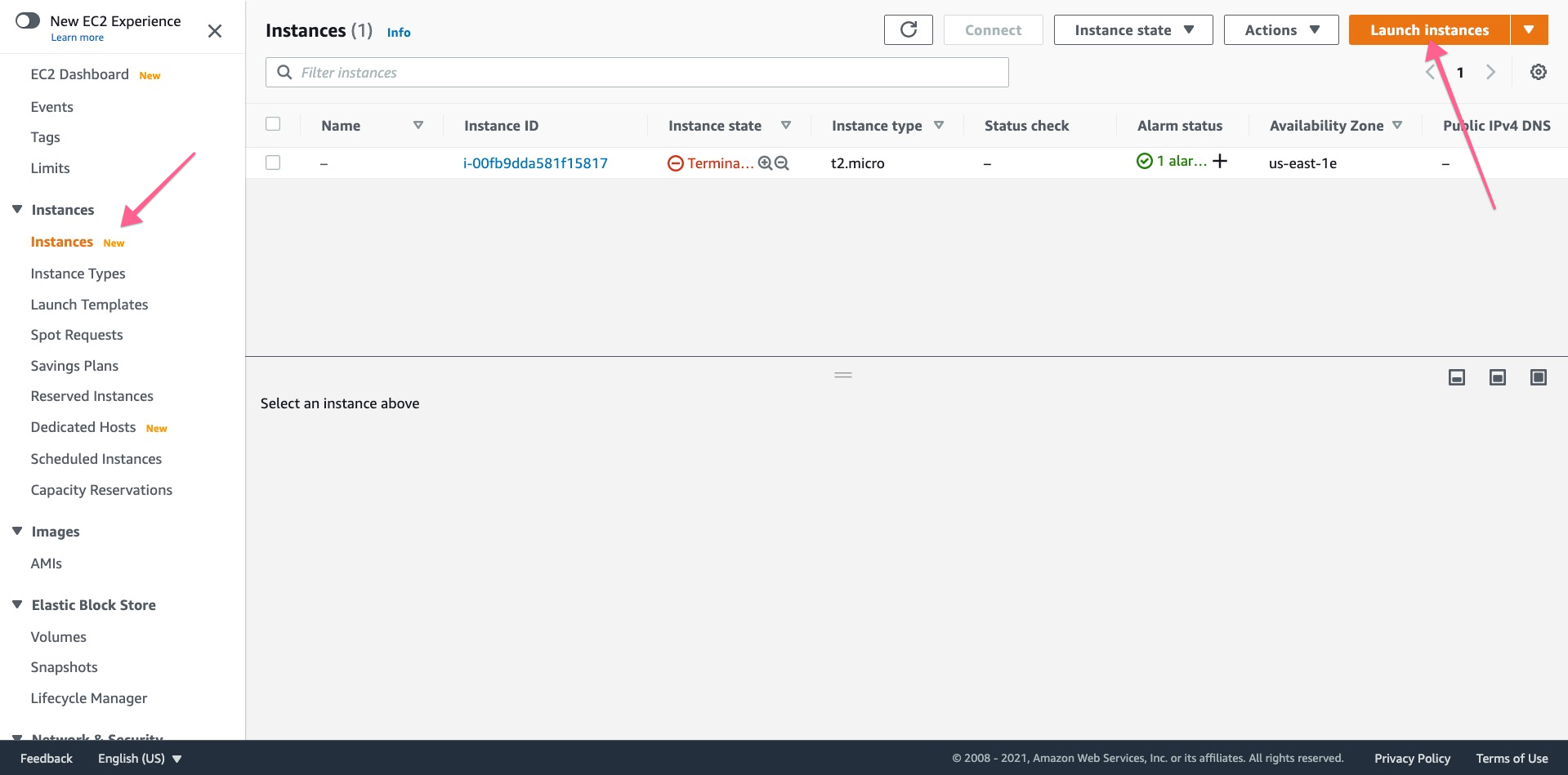Click the 1 alarm status text
Screen dimensions: 1568x775
1182,161
